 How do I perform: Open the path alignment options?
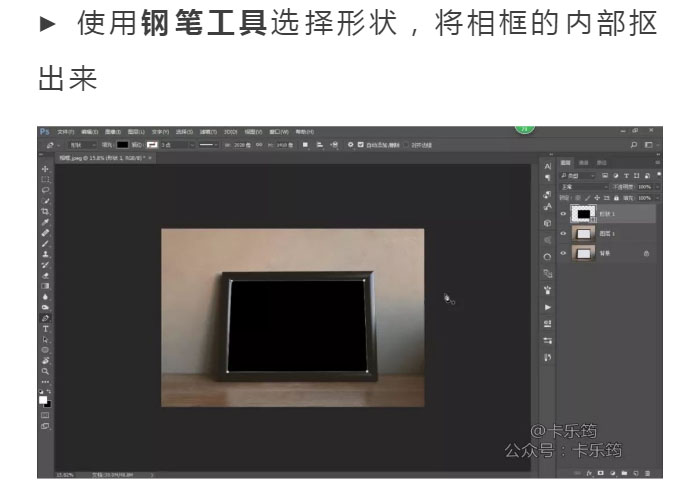320,145
